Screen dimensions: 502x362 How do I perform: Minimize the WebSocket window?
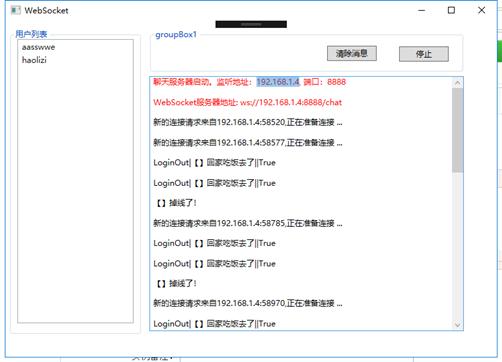coord(421,10)
